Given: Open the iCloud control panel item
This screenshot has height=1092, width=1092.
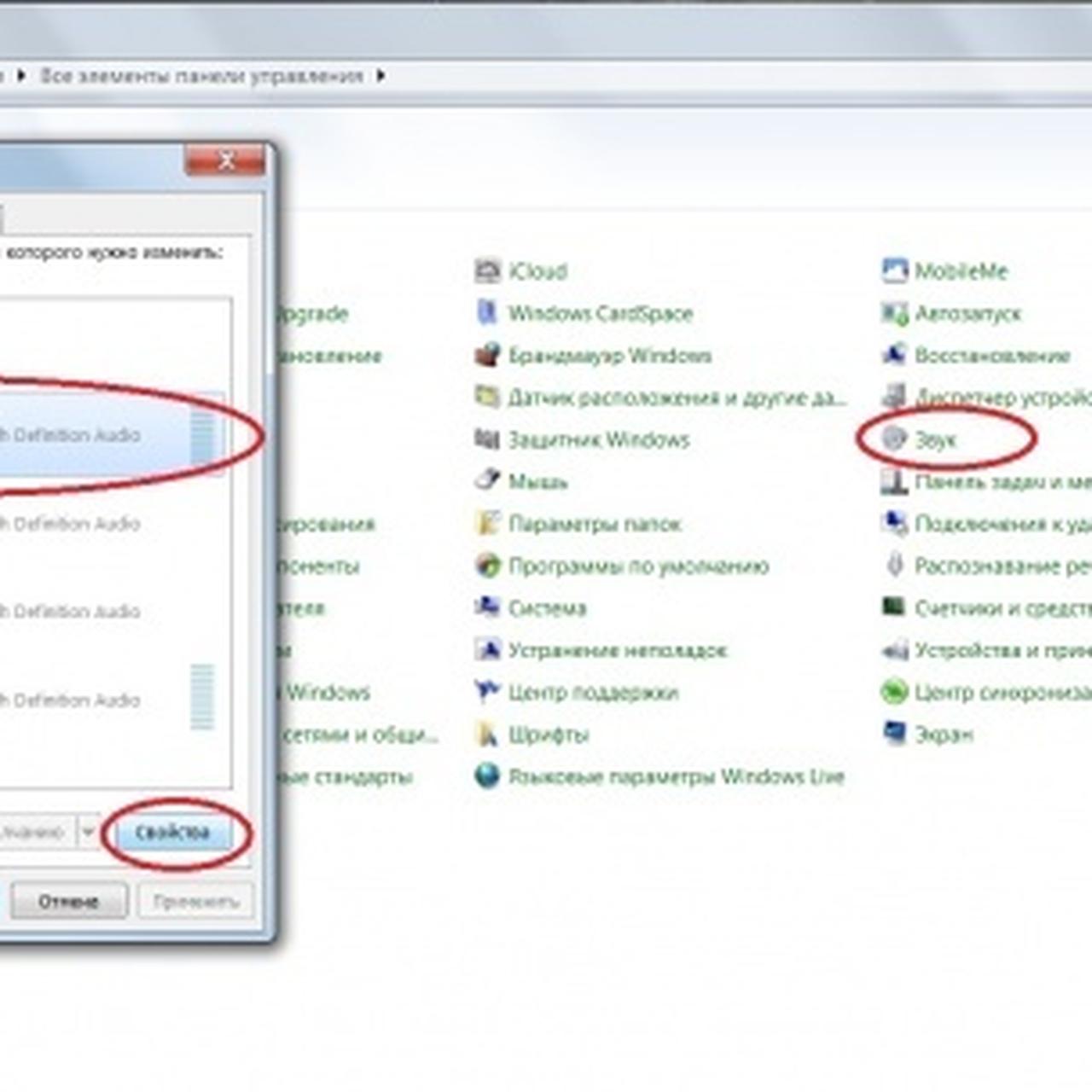Looking at the screenshot, I should point(487,271).
